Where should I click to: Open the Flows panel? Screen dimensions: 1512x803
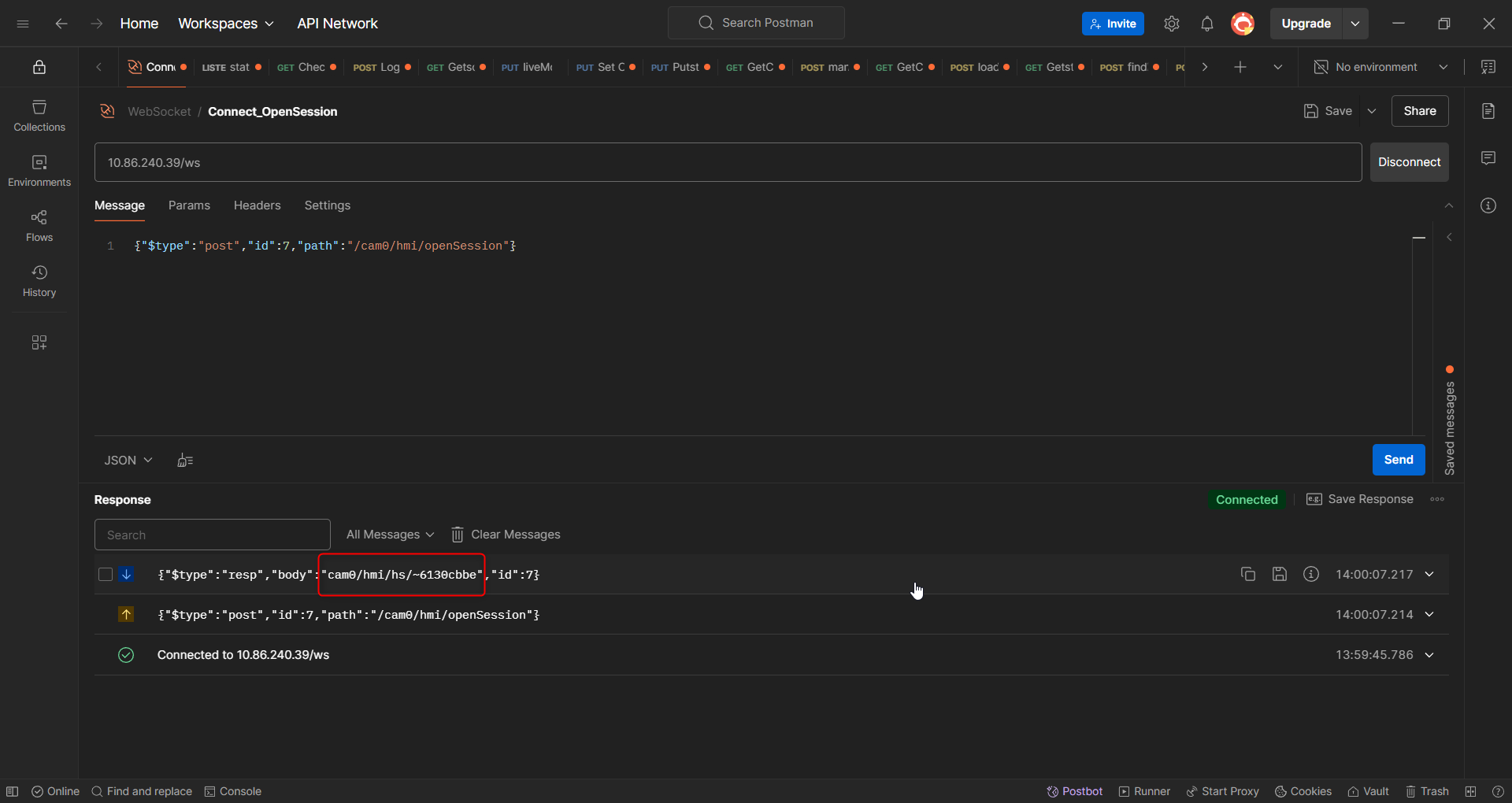click(39, 226)
